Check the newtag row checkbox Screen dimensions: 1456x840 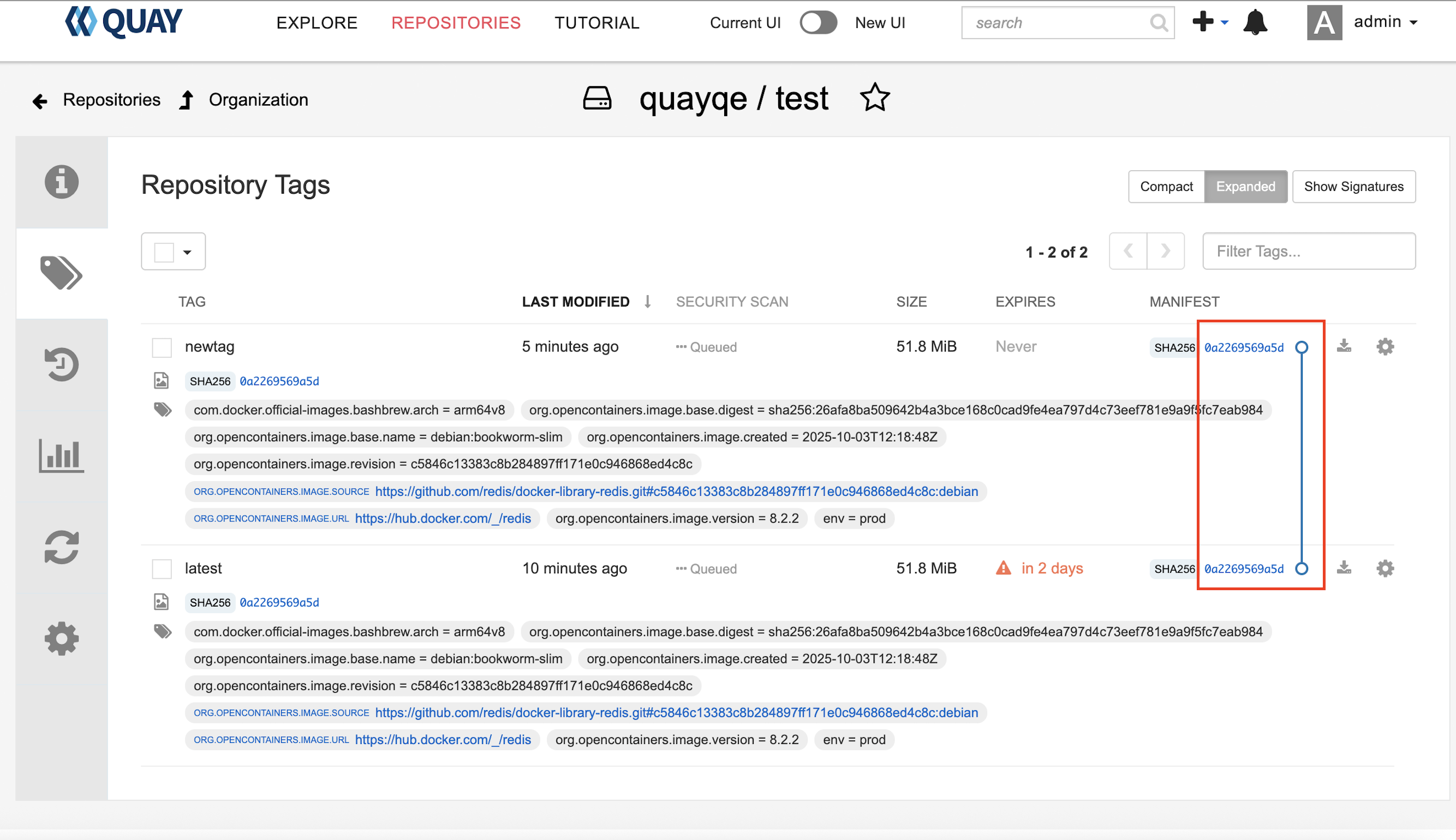(162, 347)
